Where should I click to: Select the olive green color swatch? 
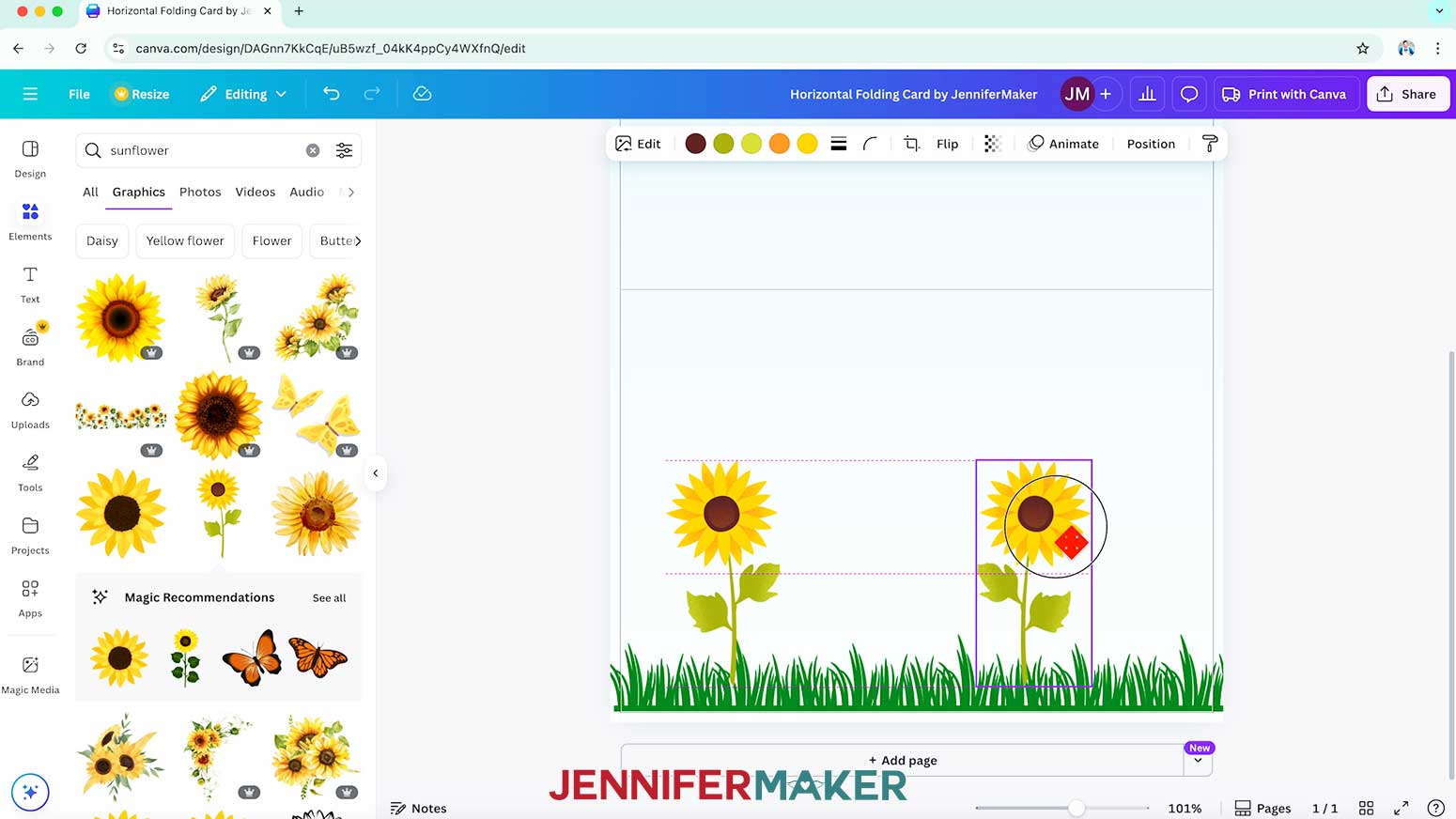723,144
